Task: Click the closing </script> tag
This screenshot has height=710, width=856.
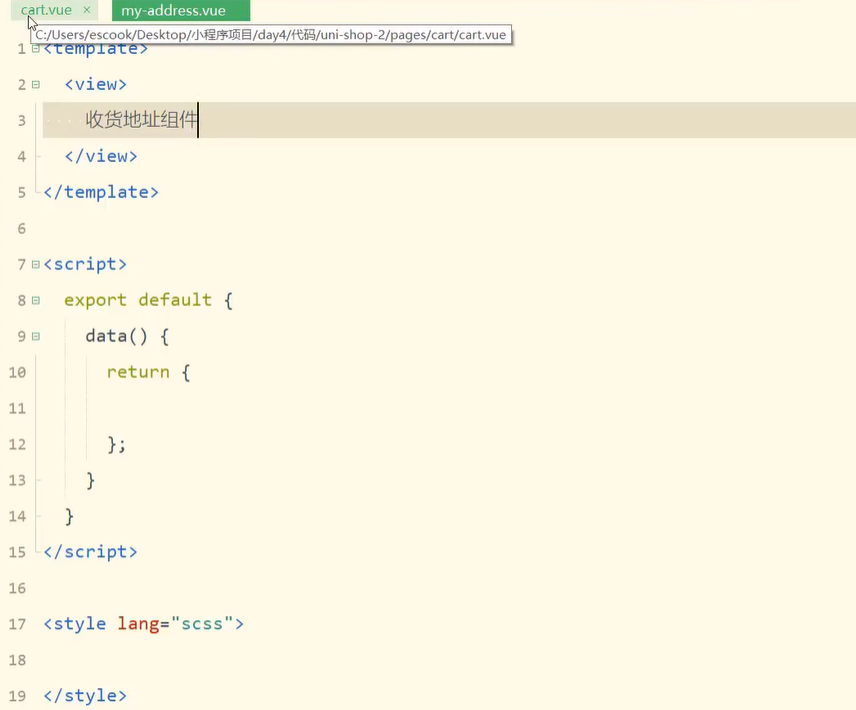Action: click(x=90, y=552)
